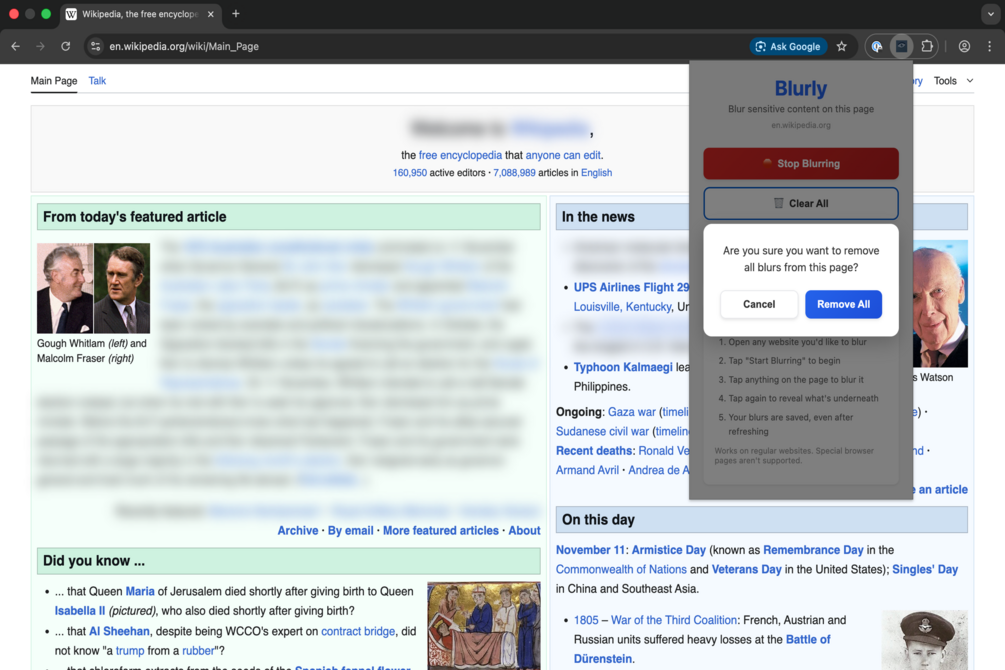
Task: Click the first pinned extension icon
Action: (x=877, y=46)
